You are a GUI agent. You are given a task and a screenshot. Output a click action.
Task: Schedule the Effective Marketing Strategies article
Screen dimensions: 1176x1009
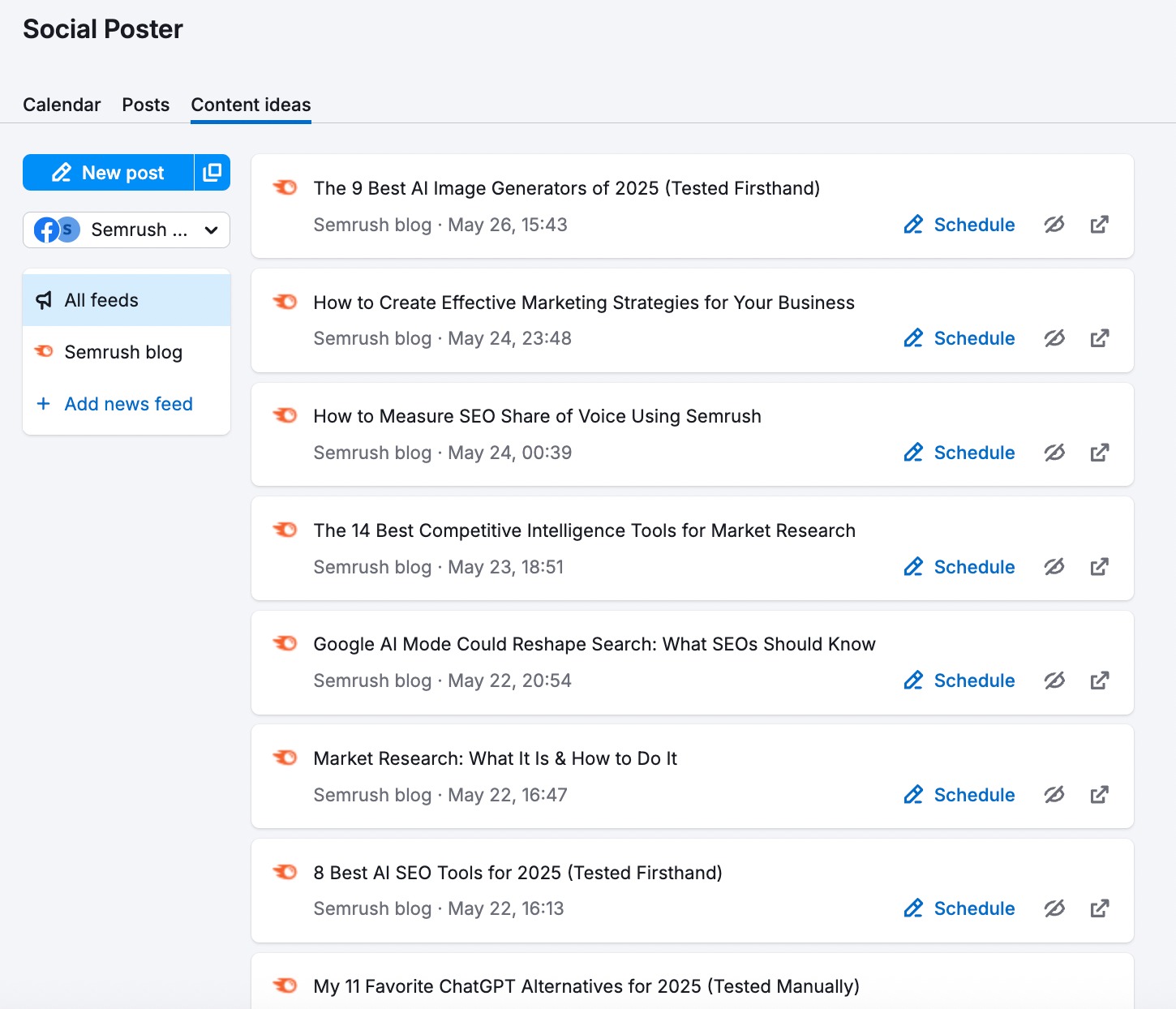pos(959,338)
